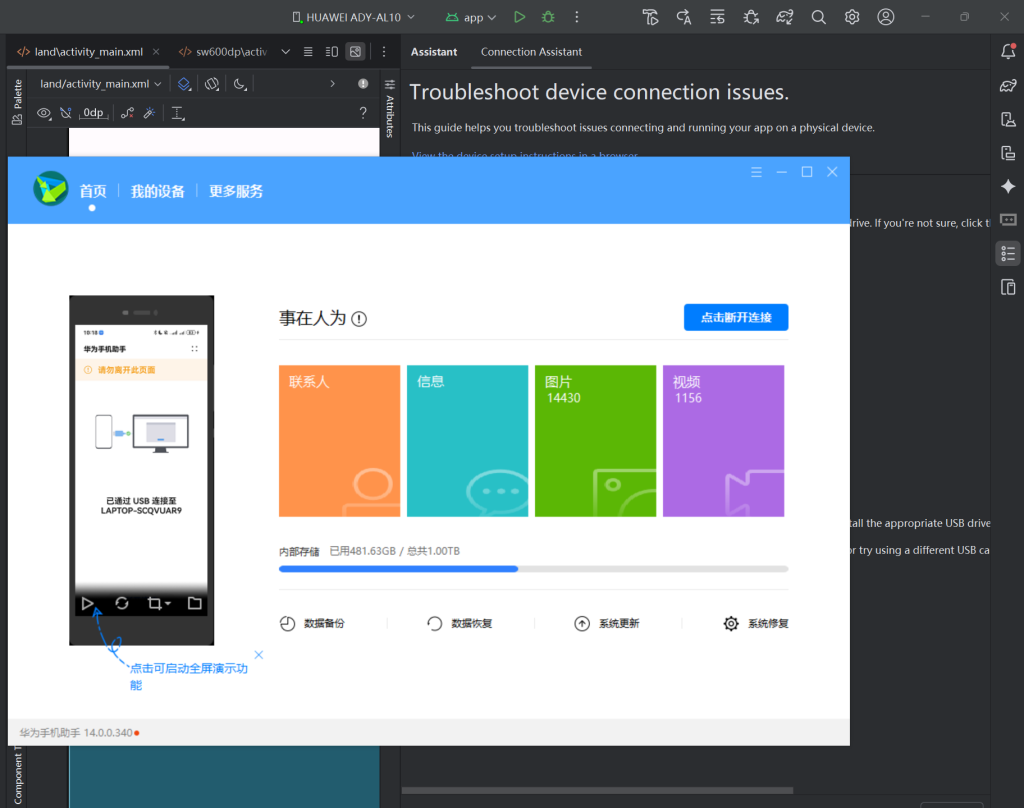The height and width of the screenshot is (808, 1024).
Task: Open the app run configuration dropdown
Action: pos(471,17)
